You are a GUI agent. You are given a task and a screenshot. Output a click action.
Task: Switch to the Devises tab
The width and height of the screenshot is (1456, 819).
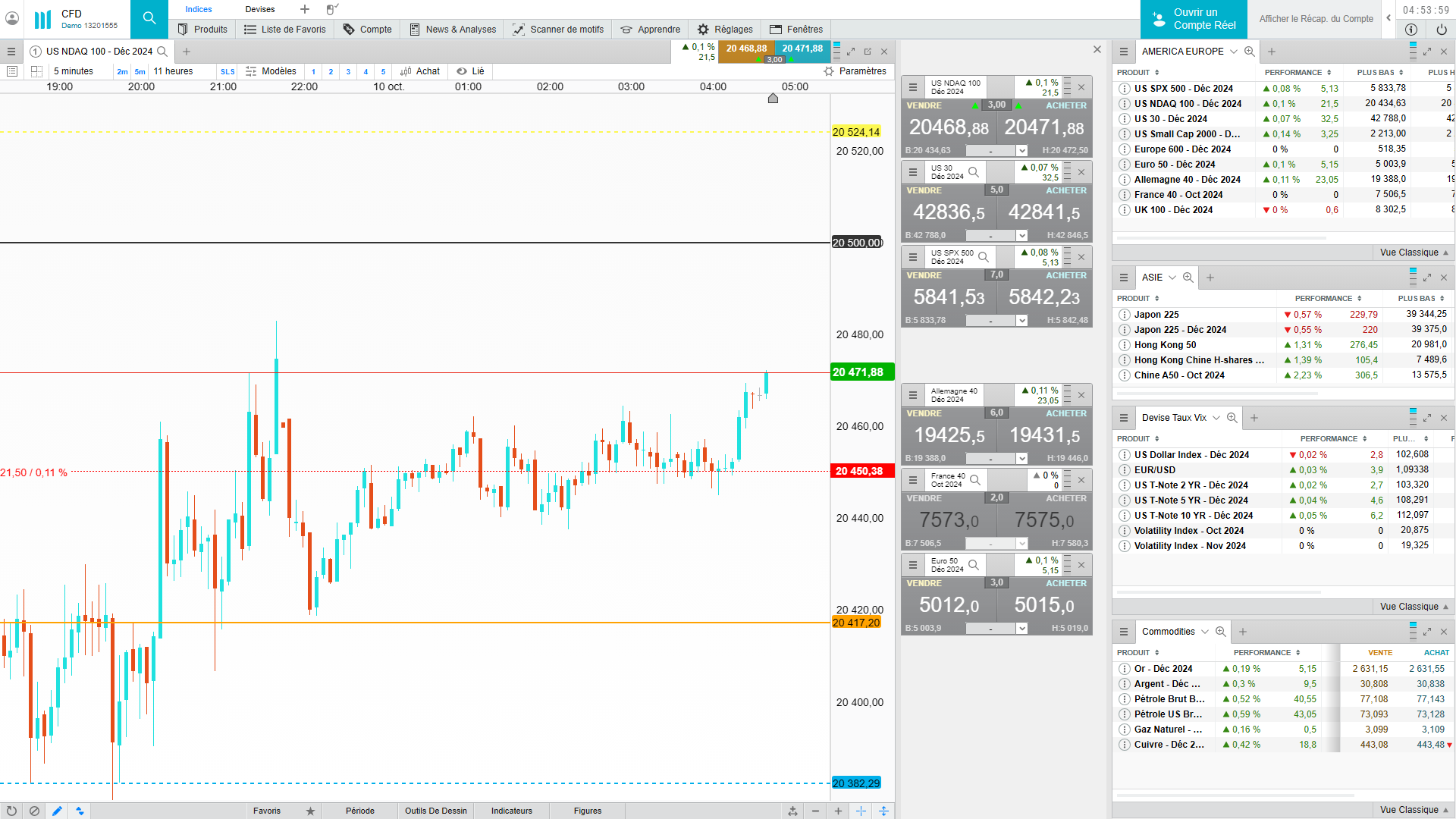pos(259,9)
